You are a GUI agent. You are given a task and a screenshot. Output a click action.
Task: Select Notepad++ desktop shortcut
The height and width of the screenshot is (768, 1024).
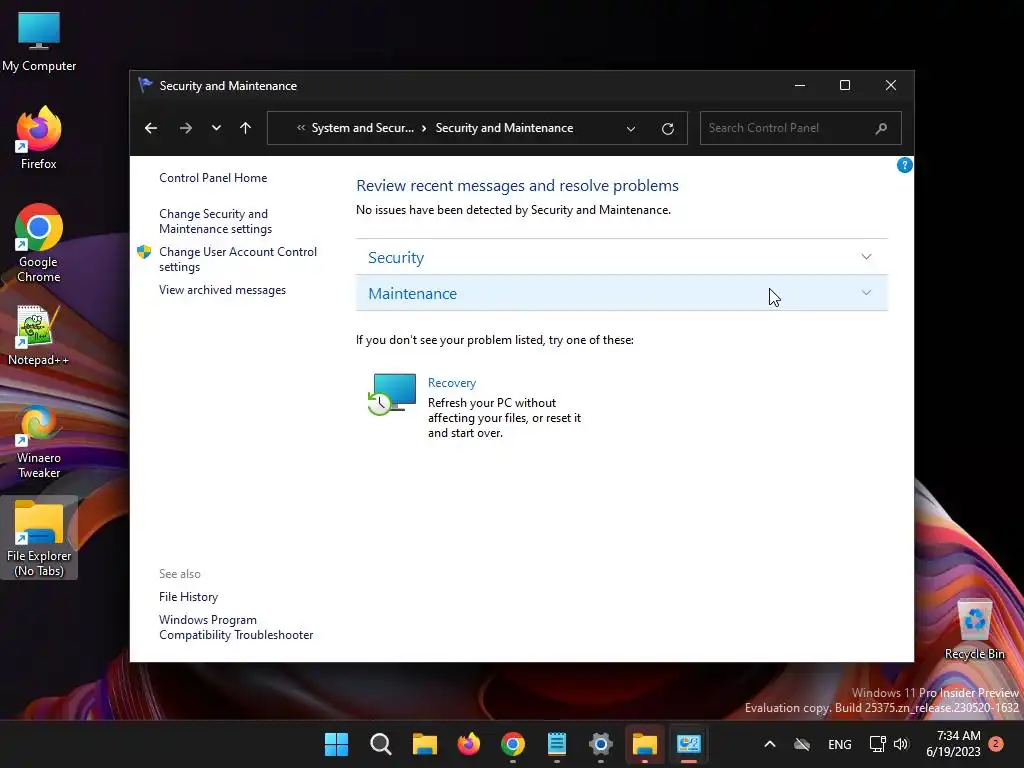click(x=39, y=336)
